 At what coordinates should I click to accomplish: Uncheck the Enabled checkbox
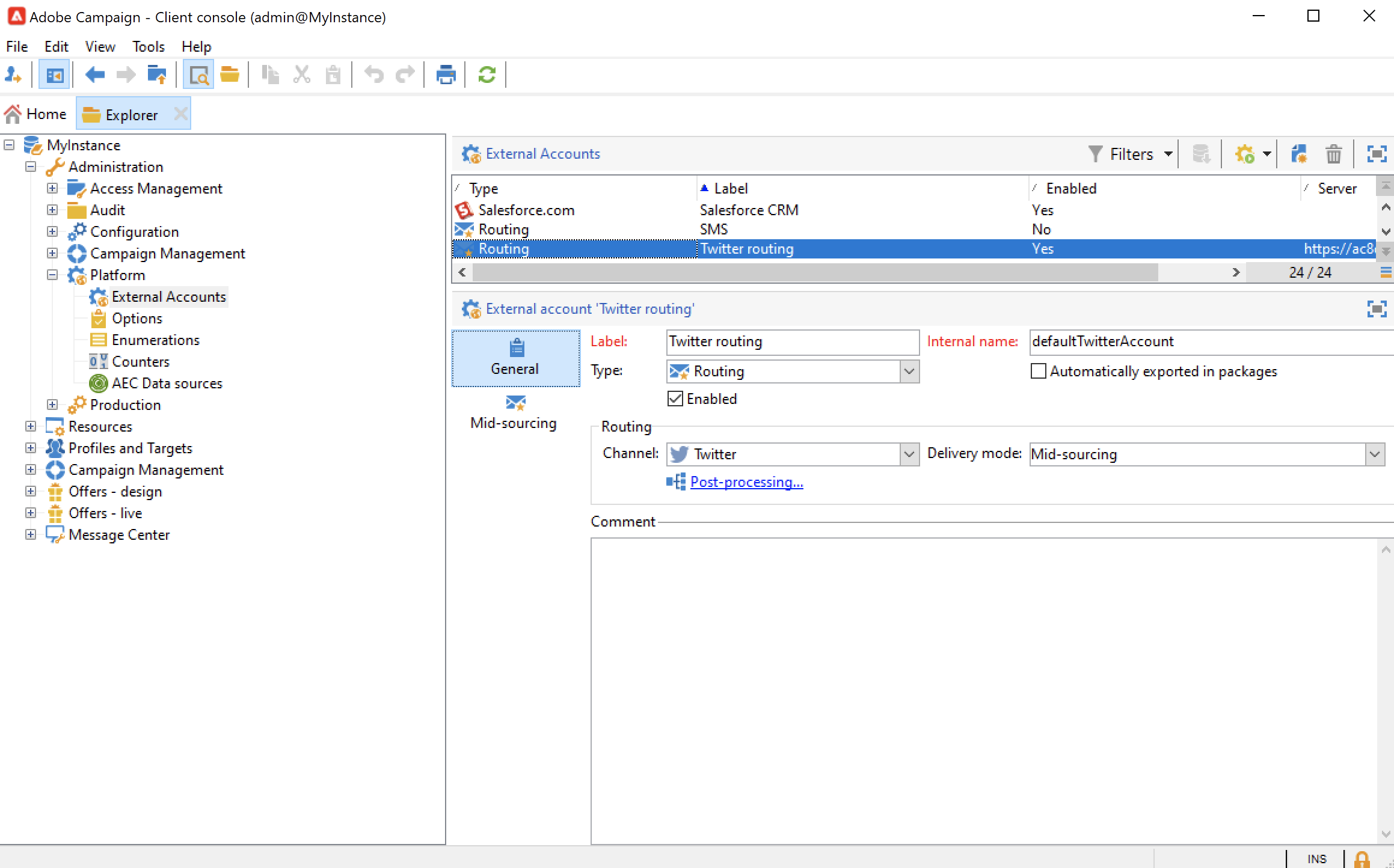tap(675, 399)
